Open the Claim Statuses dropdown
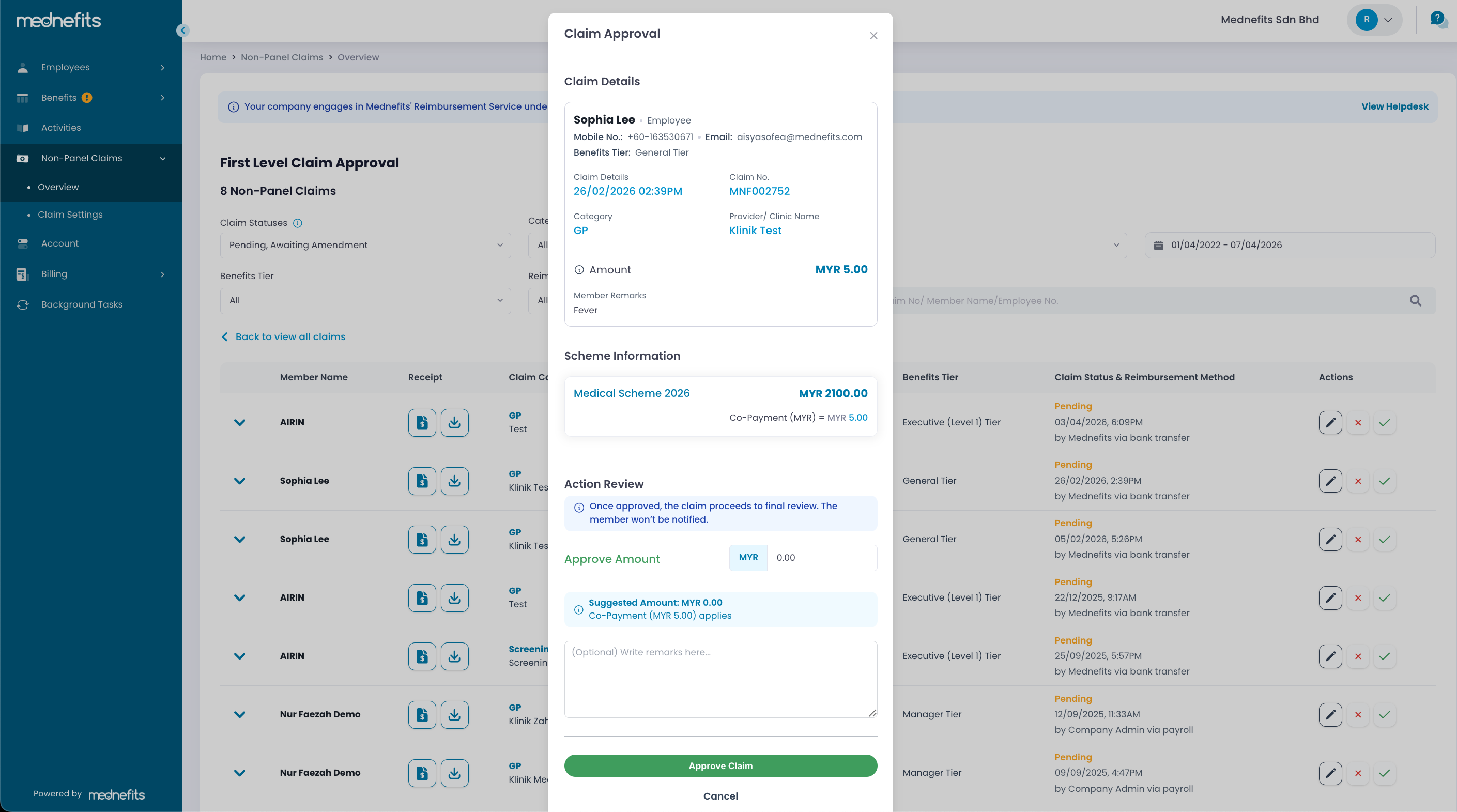This screenshot has width=1457, height=812. tap(365, 245)
